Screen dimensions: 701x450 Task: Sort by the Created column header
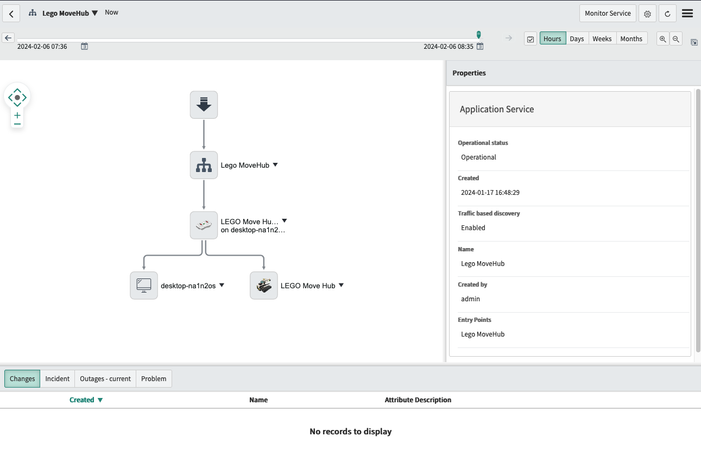86,400
